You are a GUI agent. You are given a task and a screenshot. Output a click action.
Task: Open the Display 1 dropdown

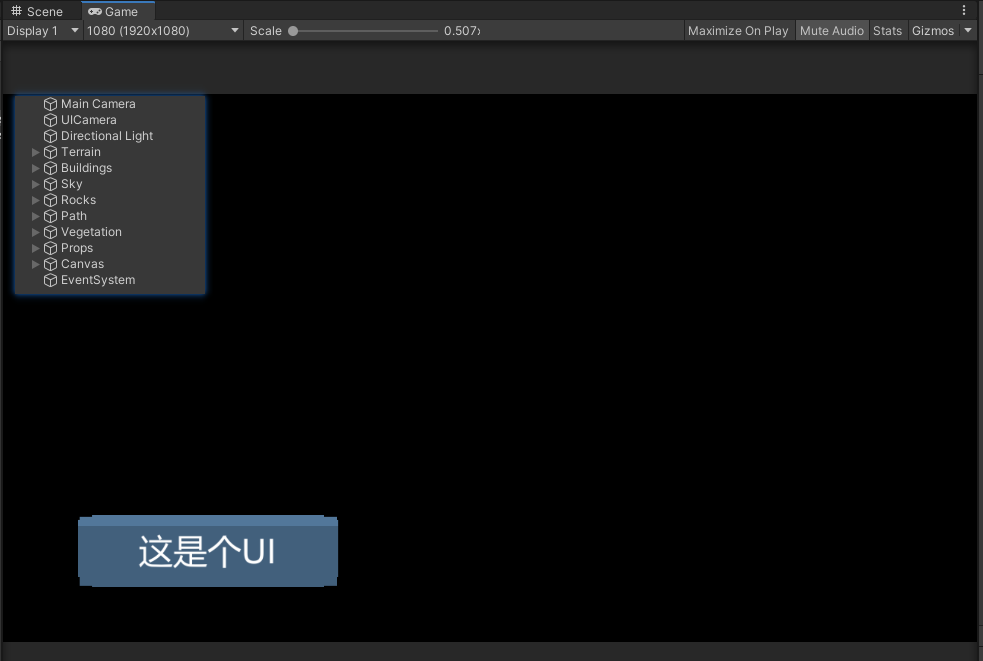pyautogui.click(x=40, y=30)
